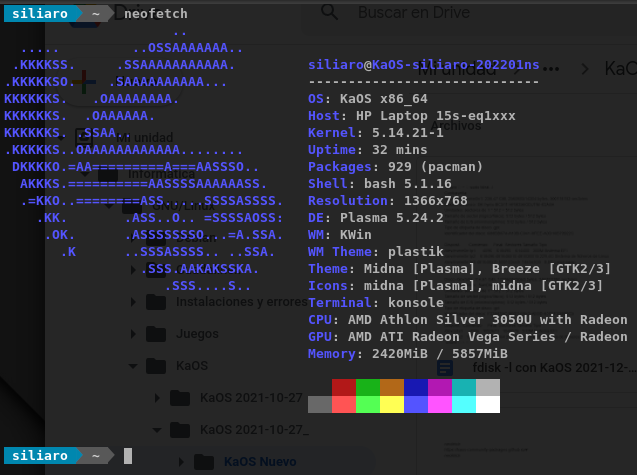Select Mi unidad in the Drive sidebar
This screenshot has width=637, height=475.
point(145,137)
